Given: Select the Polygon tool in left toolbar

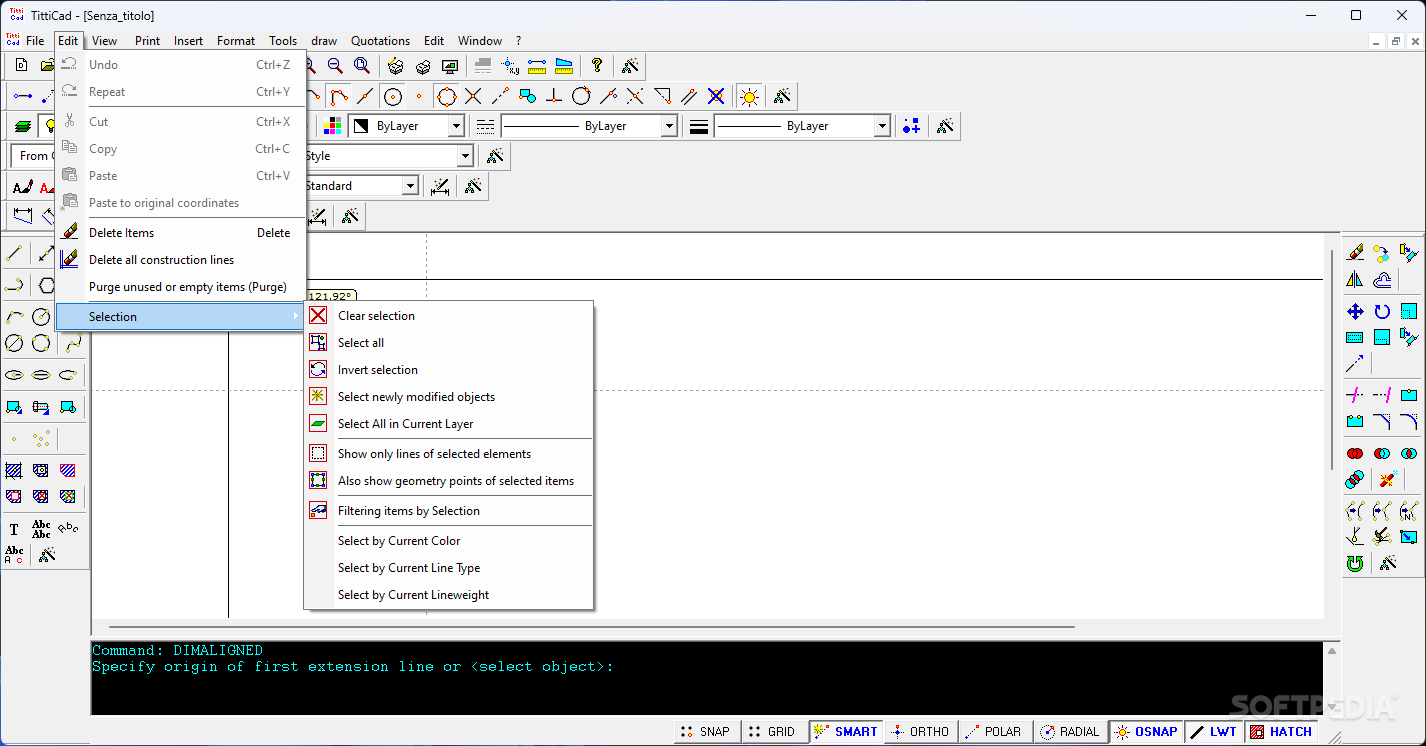Looking at the screenshot, I should (47, 286).
